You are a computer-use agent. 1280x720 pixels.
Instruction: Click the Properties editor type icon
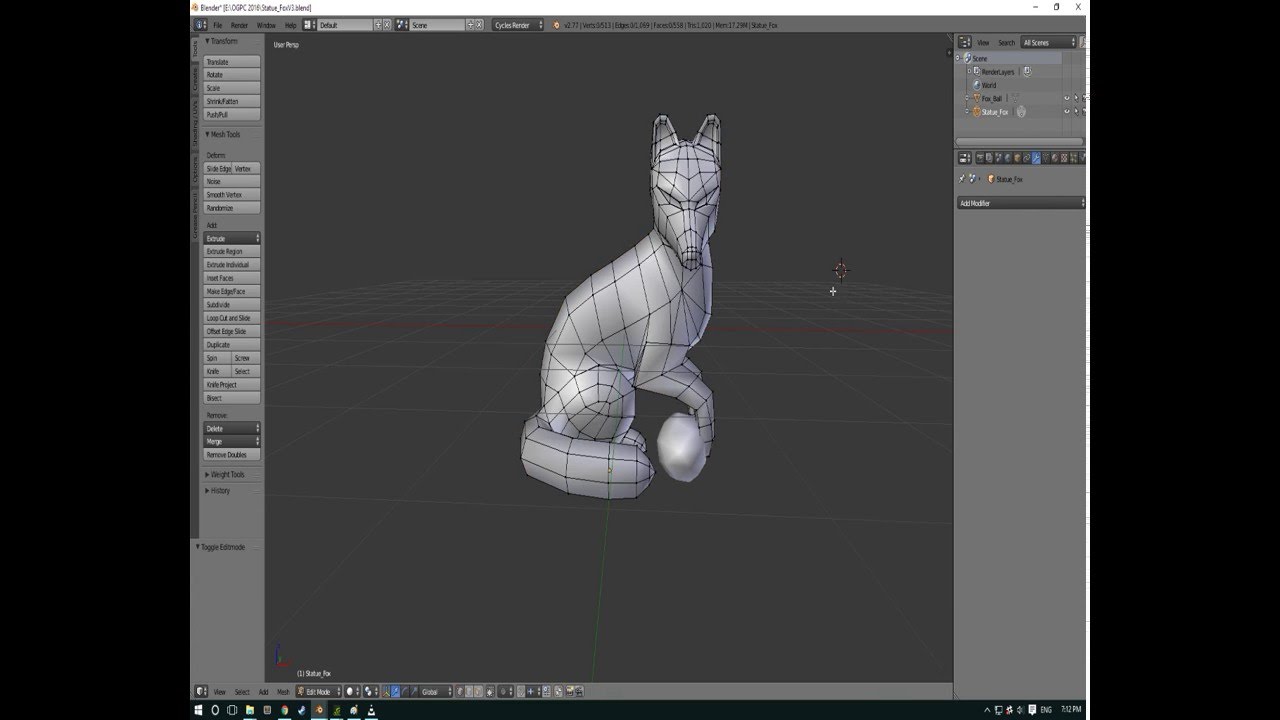pos(965,158)
